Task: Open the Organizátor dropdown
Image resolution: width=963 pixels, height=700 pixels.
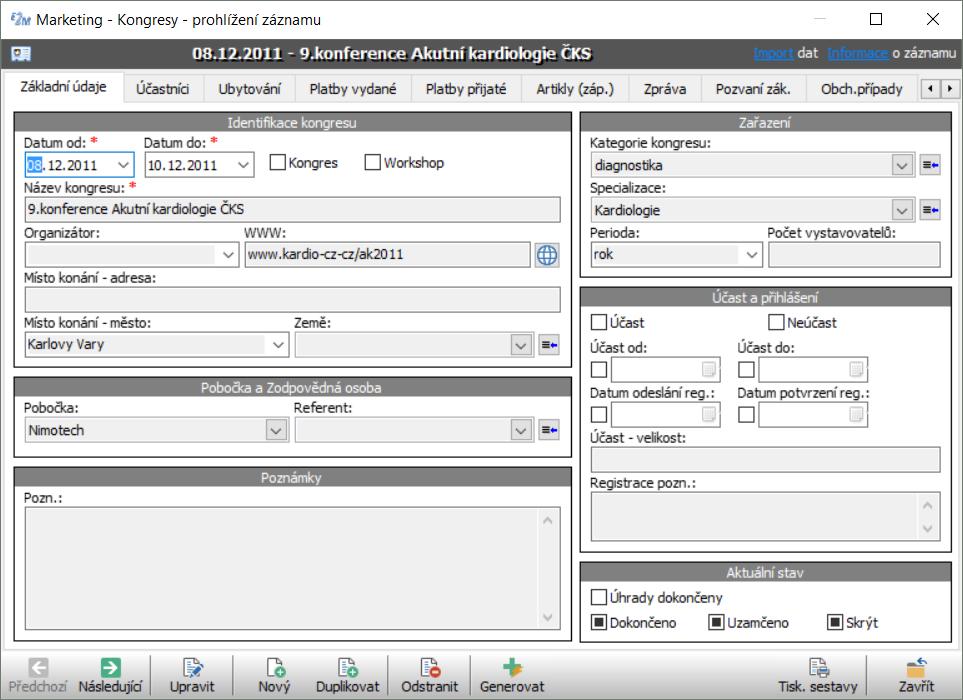Action: [228, 255]
